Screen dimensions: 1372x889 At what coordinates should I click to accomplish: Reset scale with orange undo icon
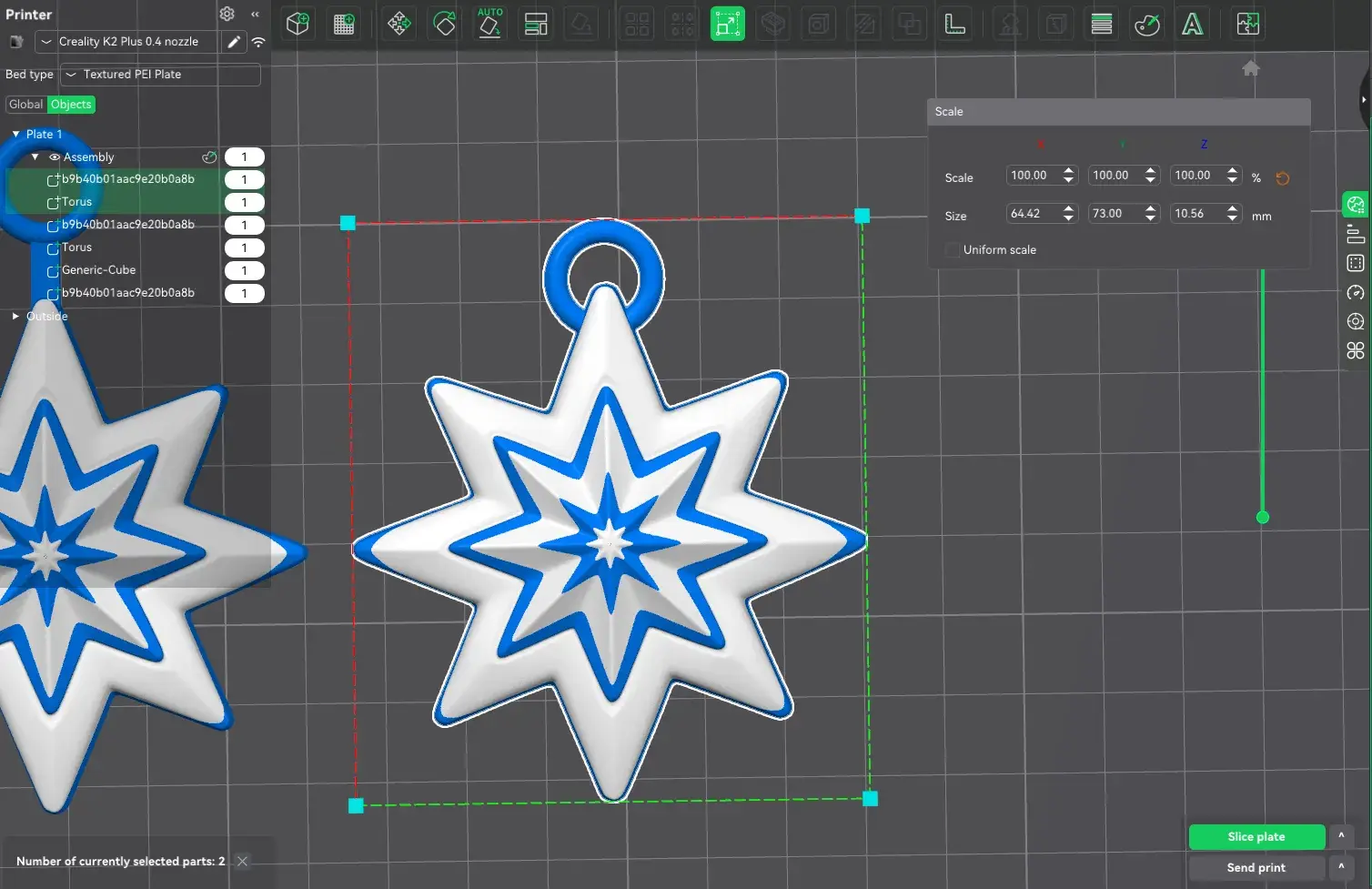[1283, 178]
